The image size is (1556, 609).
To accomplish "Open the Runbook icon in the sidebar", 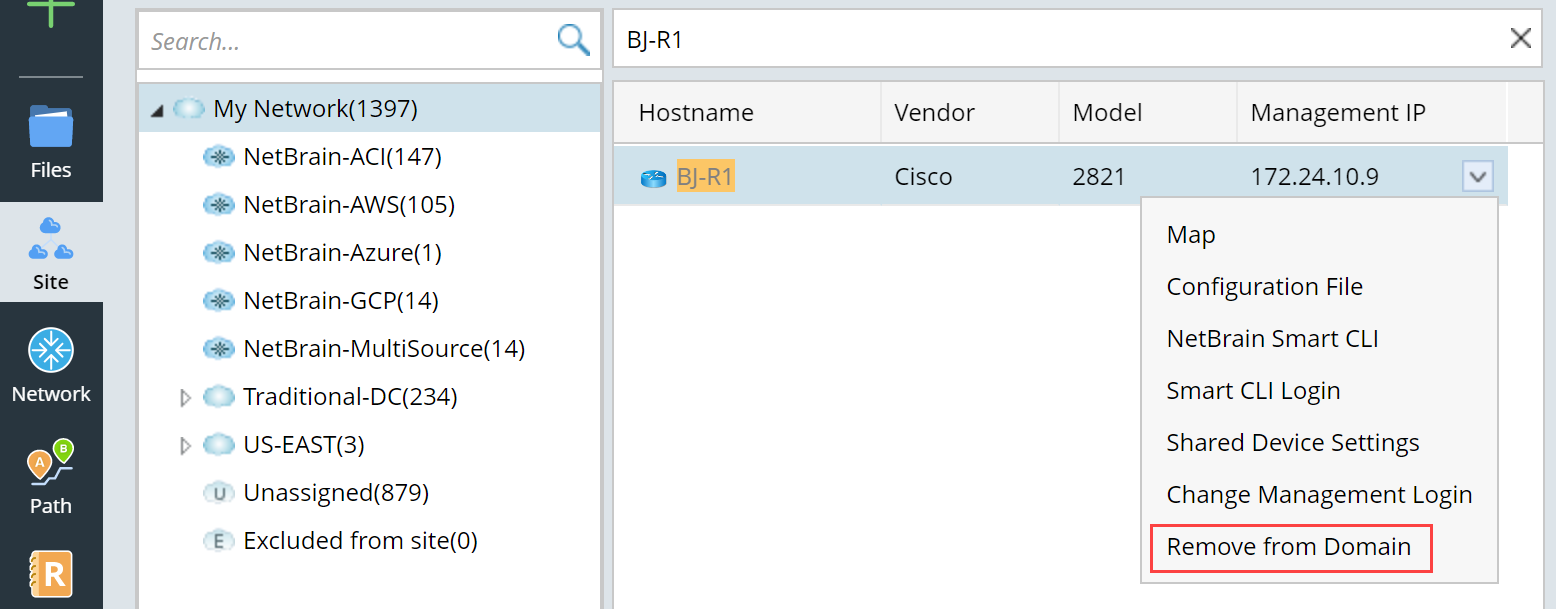I will (51, 574).
